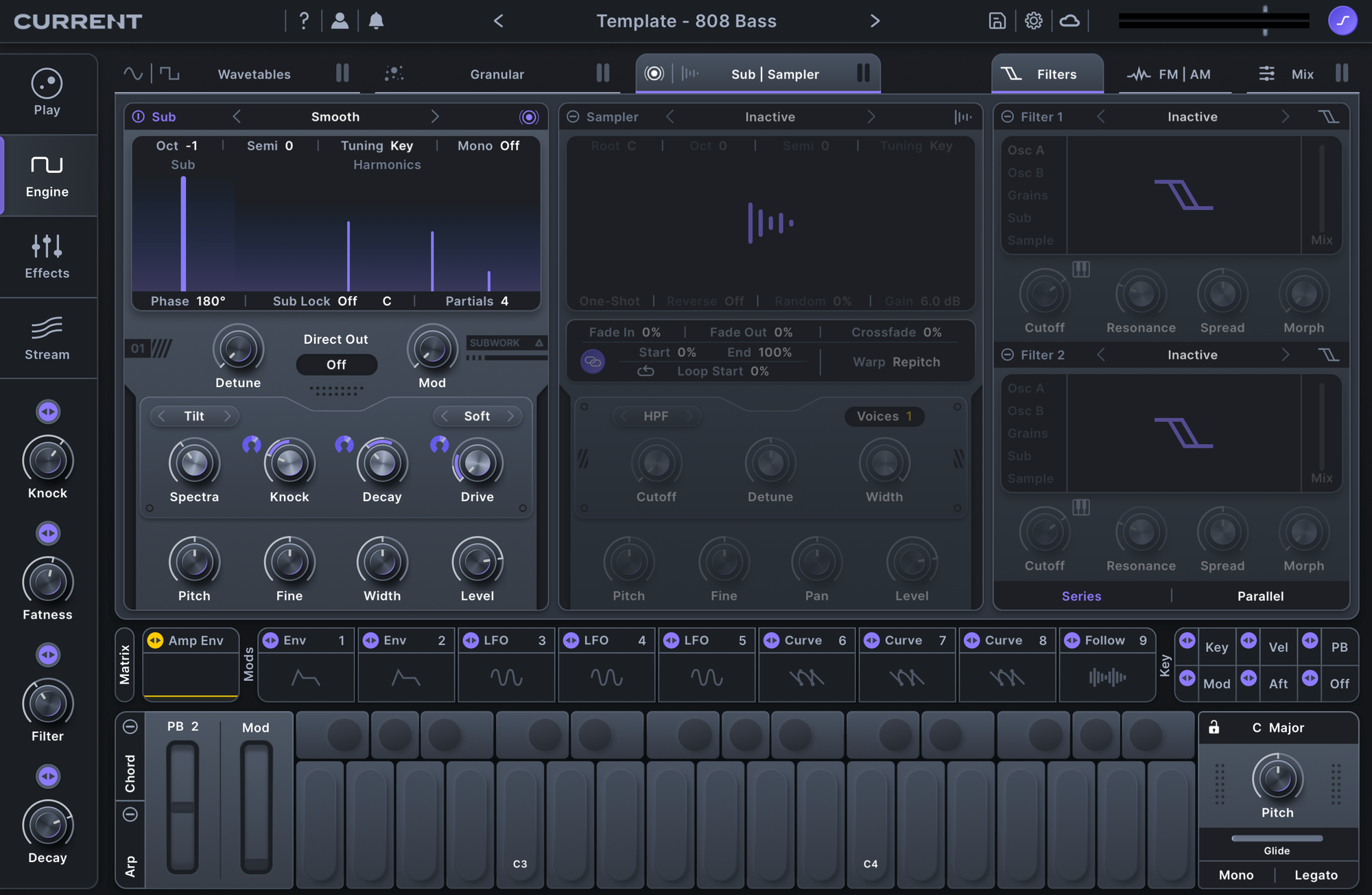Toggle the Sub oscillator power button
The image size is (1372, 895).
click(139, 117)
